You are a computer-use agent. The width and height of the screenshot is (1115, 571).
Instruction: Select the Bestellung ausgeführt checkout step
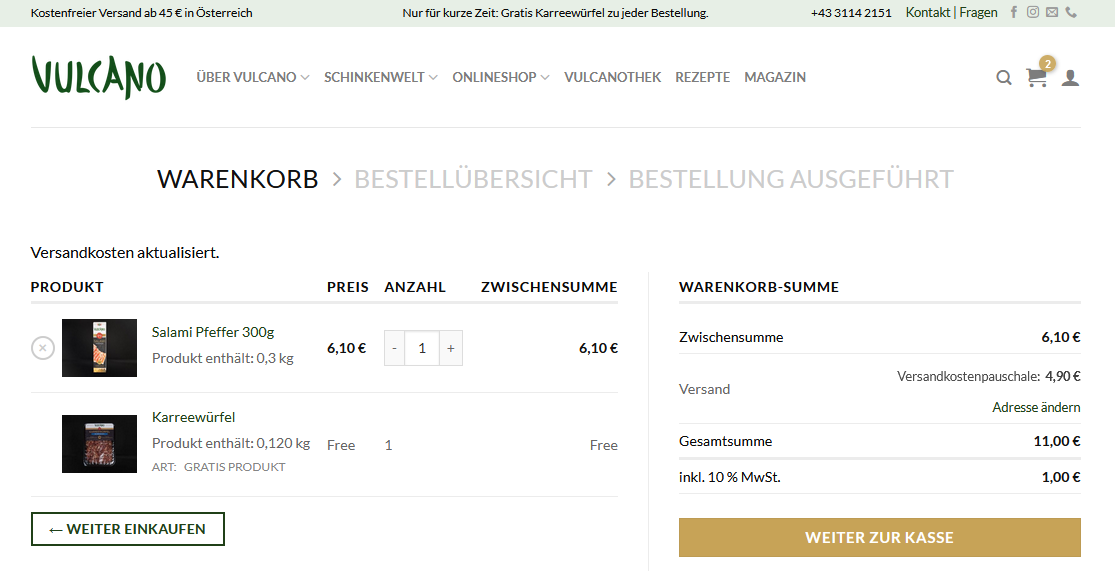pos(791,179)
